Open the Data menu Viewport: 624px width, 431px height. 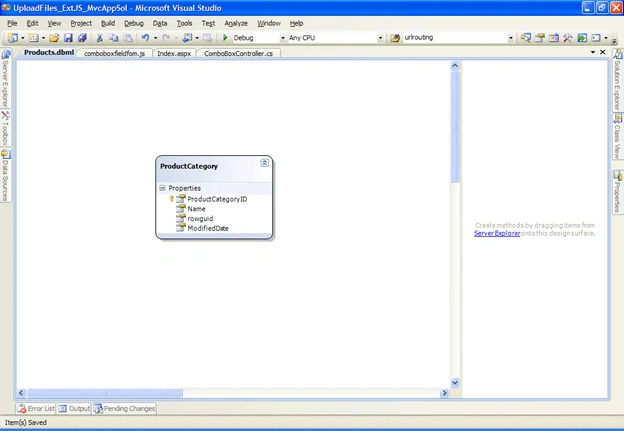click(x=160, y=23)
